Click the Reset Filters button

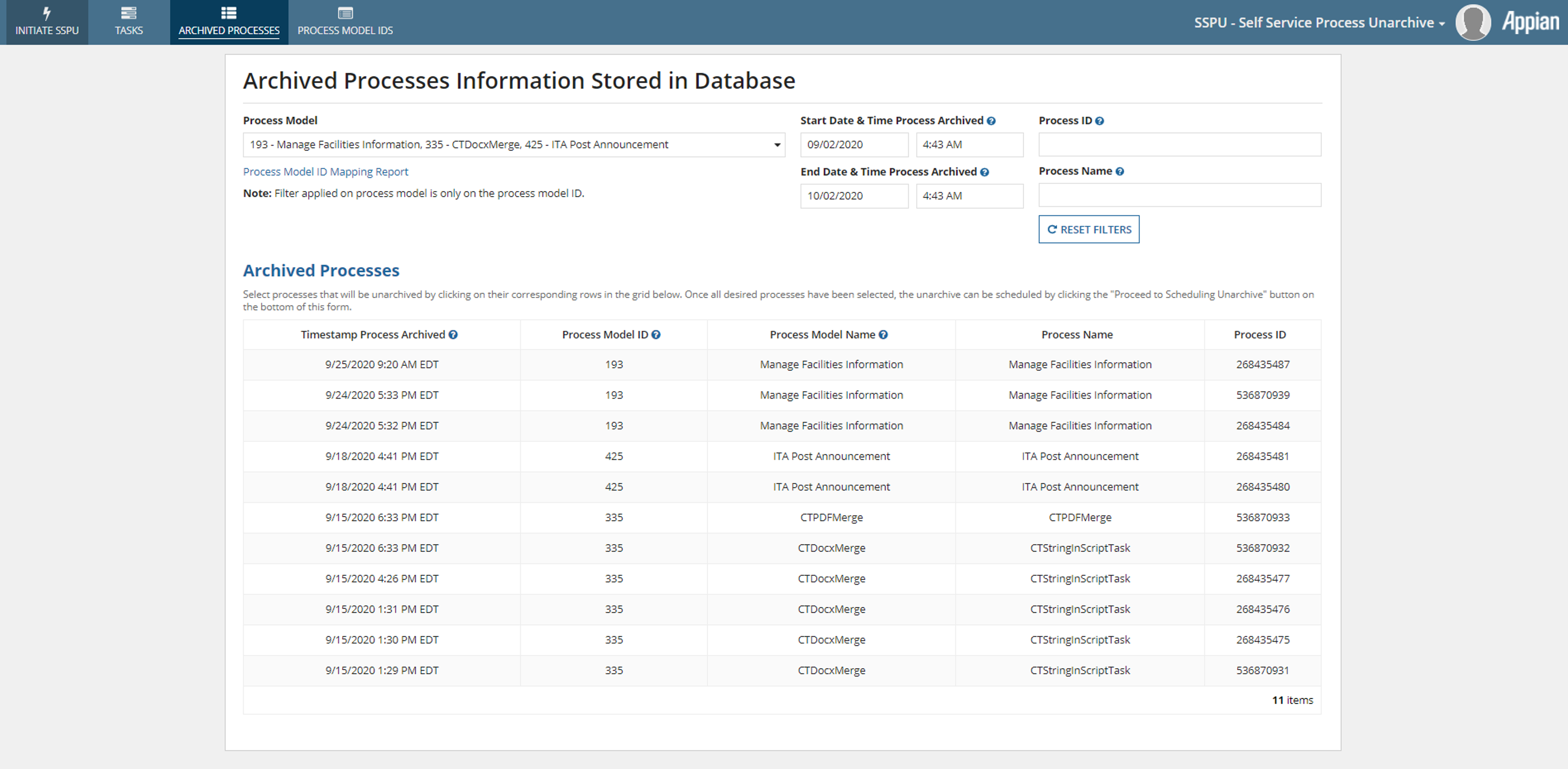click(1089, 229)
